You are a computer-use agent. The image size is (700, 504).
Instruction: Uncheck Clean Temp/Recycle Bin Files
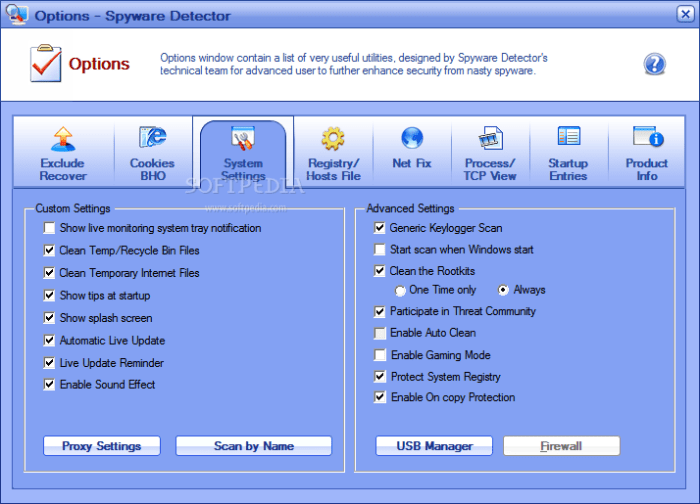tap(50, 250)
